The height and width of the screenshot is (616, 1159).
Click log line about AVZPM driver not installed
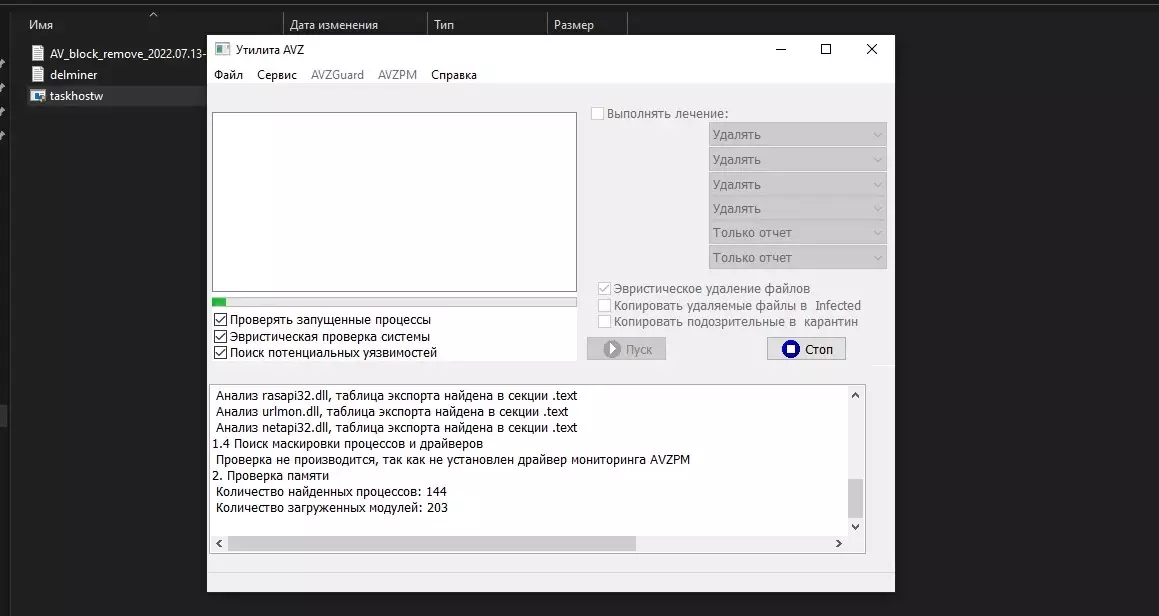pos(452,459)
